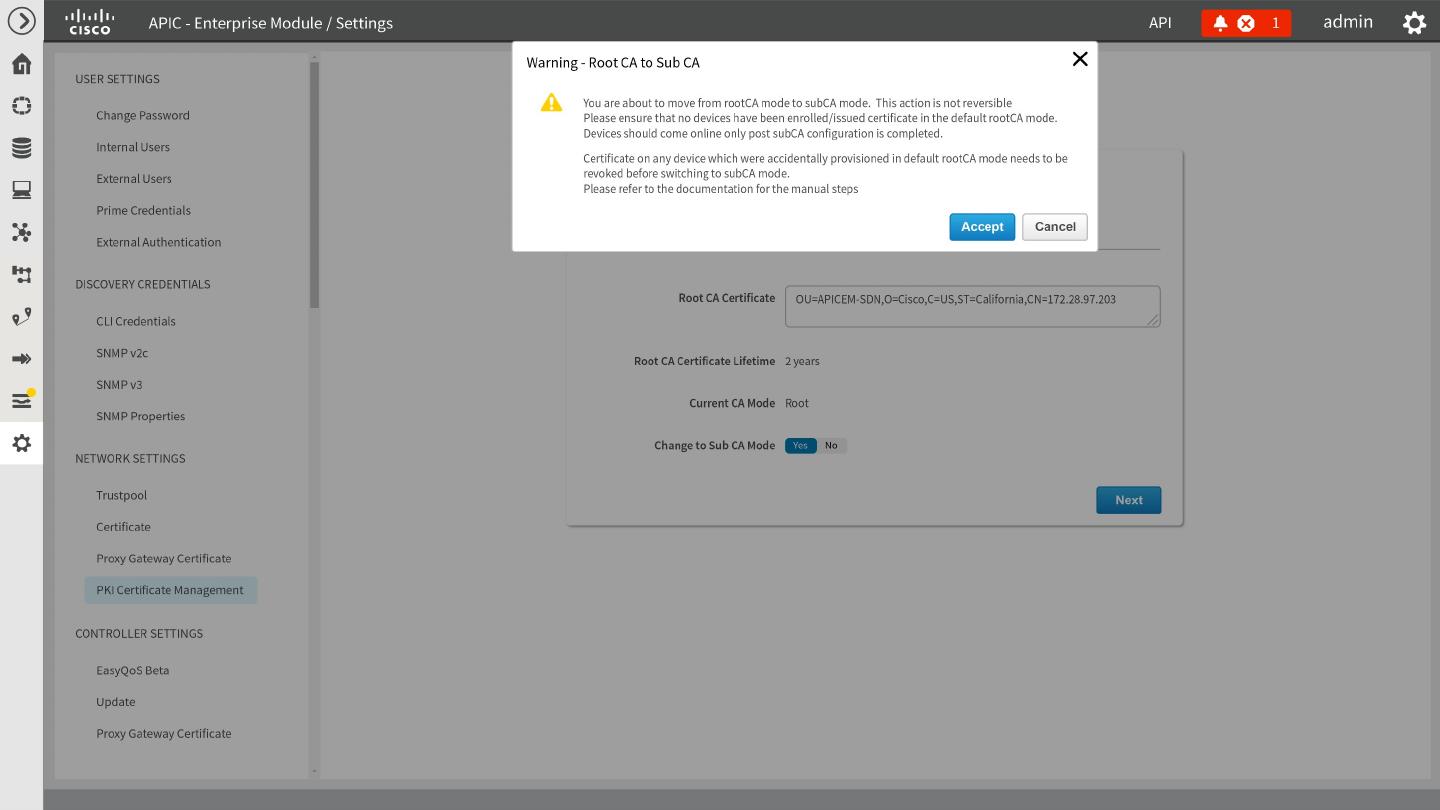Viewport: 1440px width, 810px height.
Task: Open the stacked-disks inventory icon in sidebar
Action: (x=21, y=148)
